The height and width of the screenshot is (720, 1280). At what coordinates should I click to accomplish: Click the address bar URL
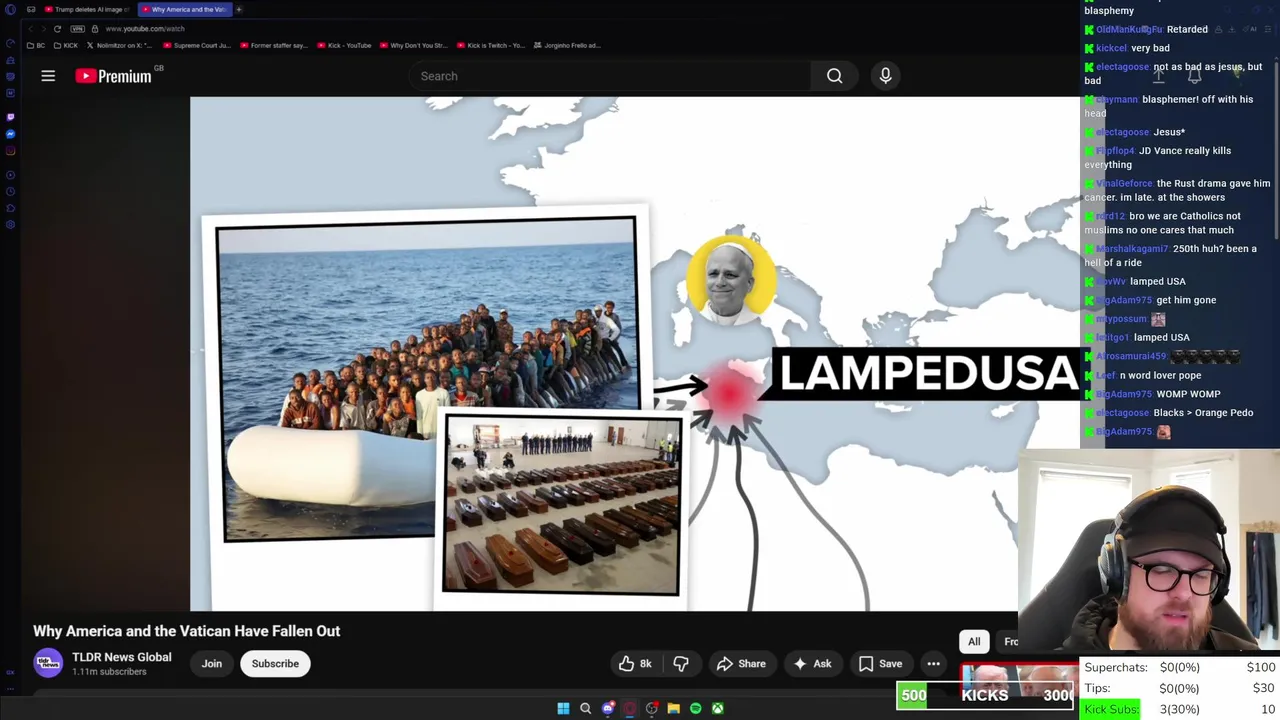144,29
